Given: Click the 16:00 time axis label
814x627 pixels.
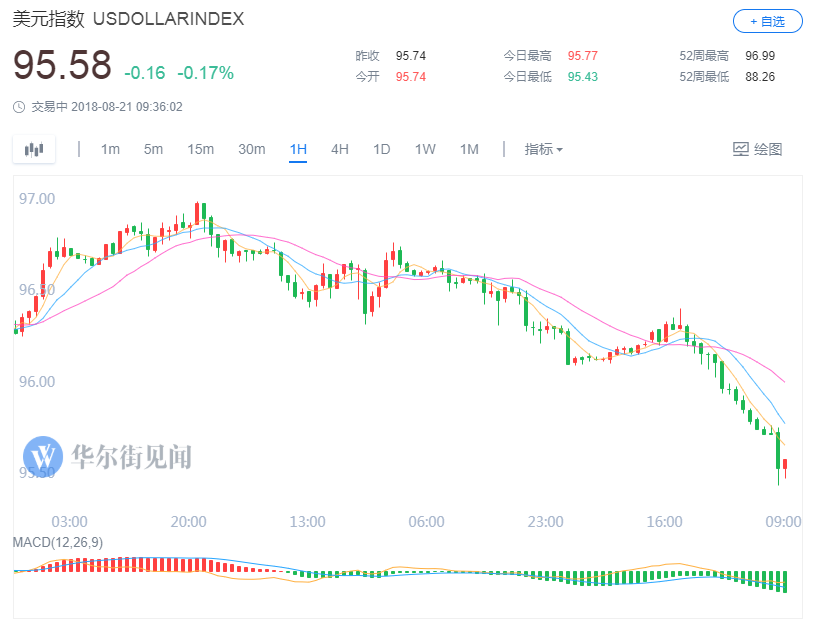Looking at the screenshot, I should tap(664, 522).
